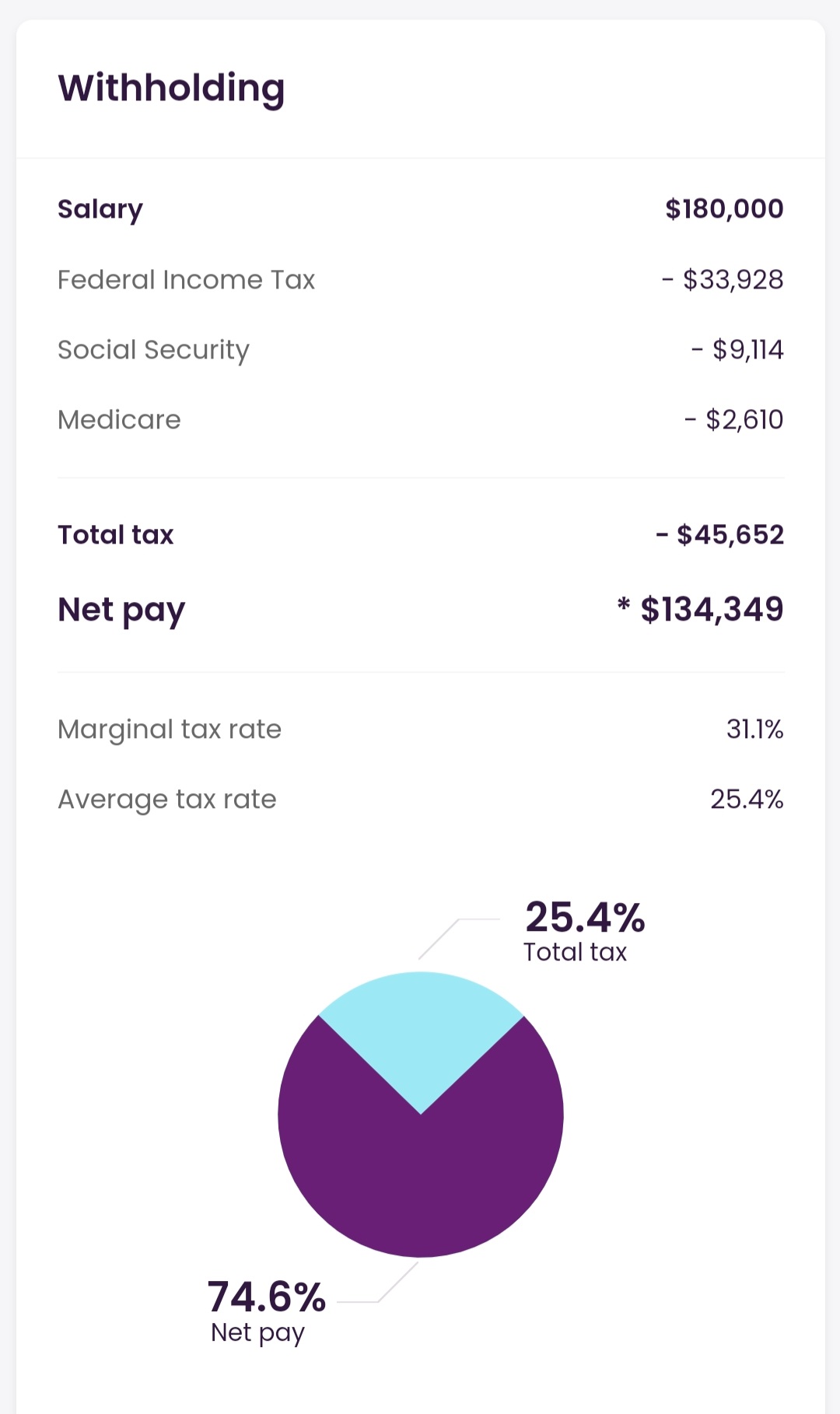The image size is (840, 1414).
Task: Click the 74.6% Net pay chart label
Action: pyautogui.click(x=266, y=1297)
